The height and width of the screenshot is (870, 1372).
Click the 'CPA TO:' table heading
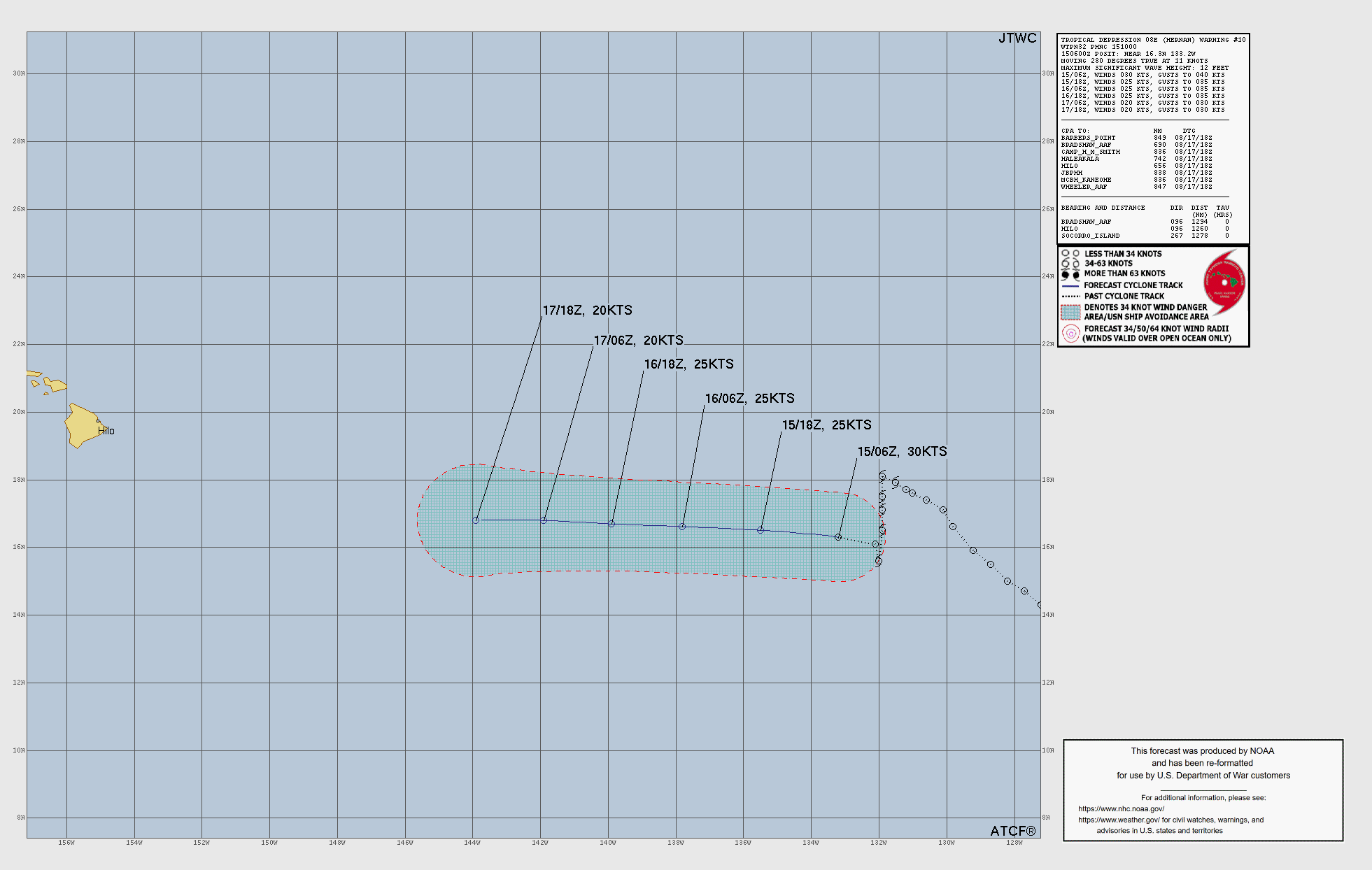coord(1075,131)
